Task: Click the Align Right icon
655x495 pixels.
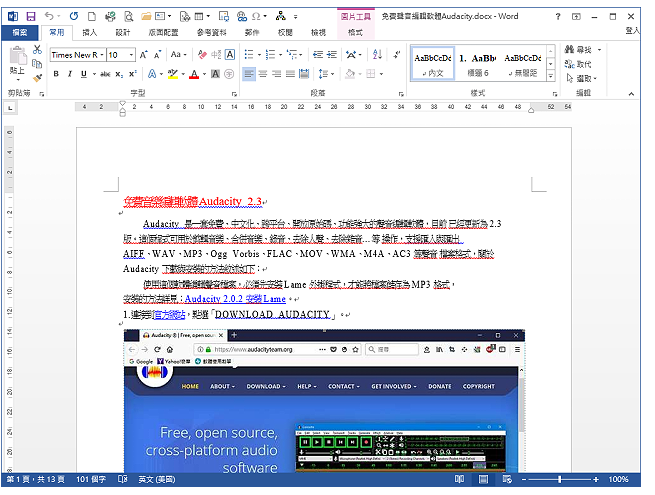Action: coord(276,74)
